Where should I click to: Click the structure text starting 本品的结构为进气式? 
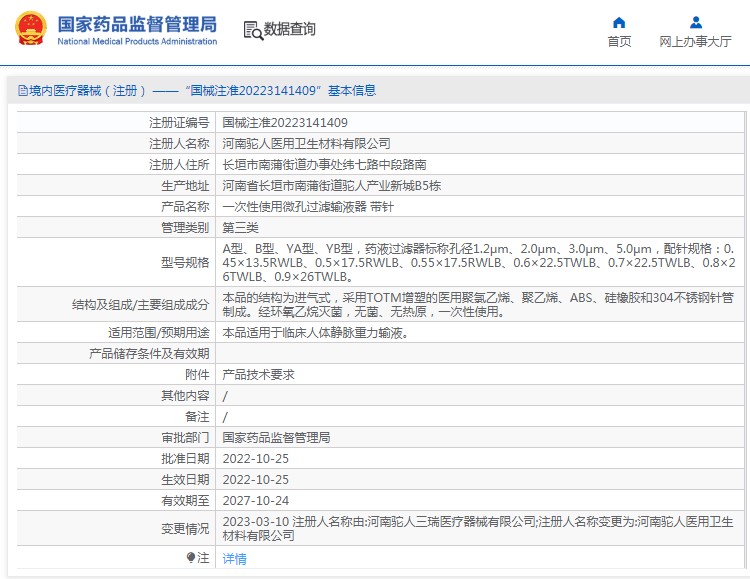(x=478, y=305)
